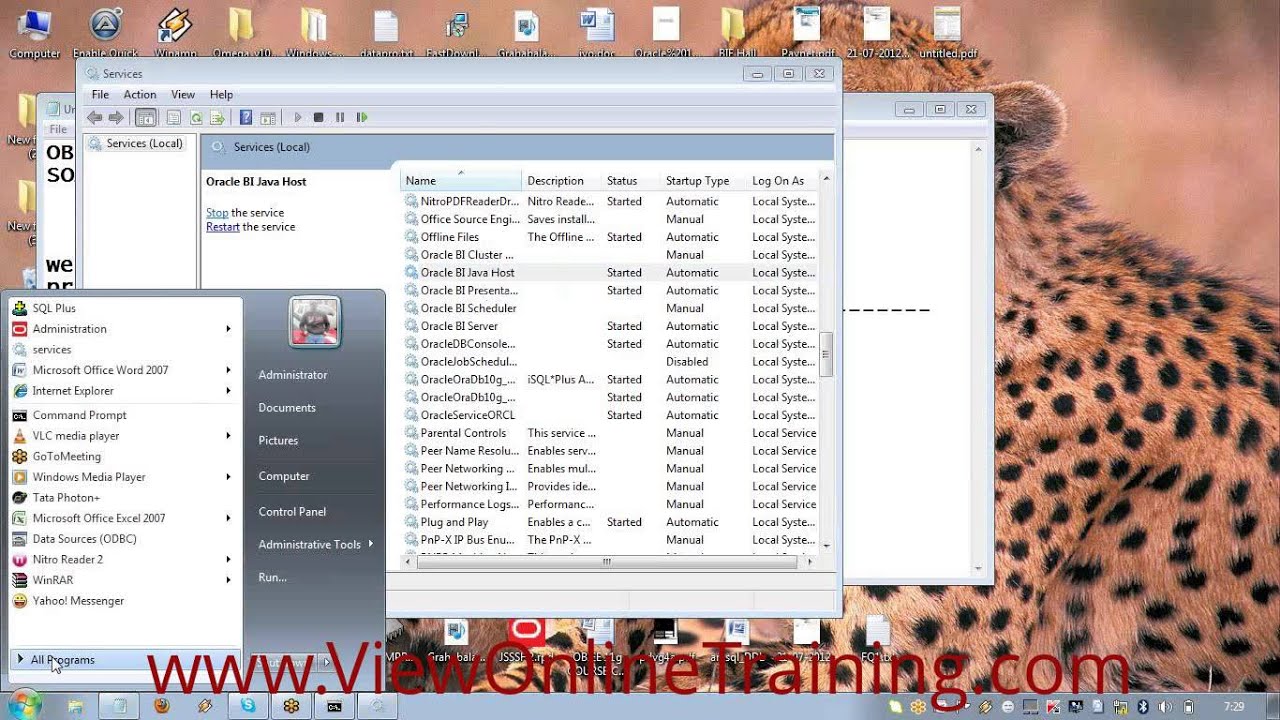The height and width of the screenshot is (720, 1280).
Task: Select the OracleServiceORCL service
Action: (610, 415)
